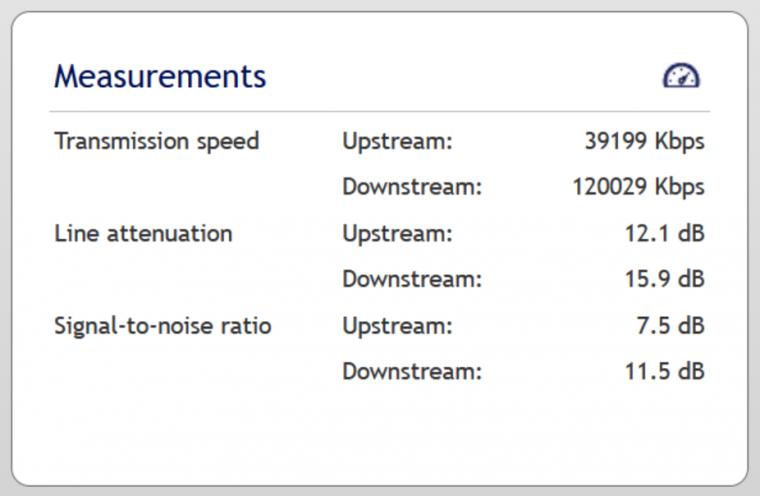This screenshot has height=496, width=760.
Task: Click the speedometer gauge icon
Action: pyautogui.click(x=681, y=76)
